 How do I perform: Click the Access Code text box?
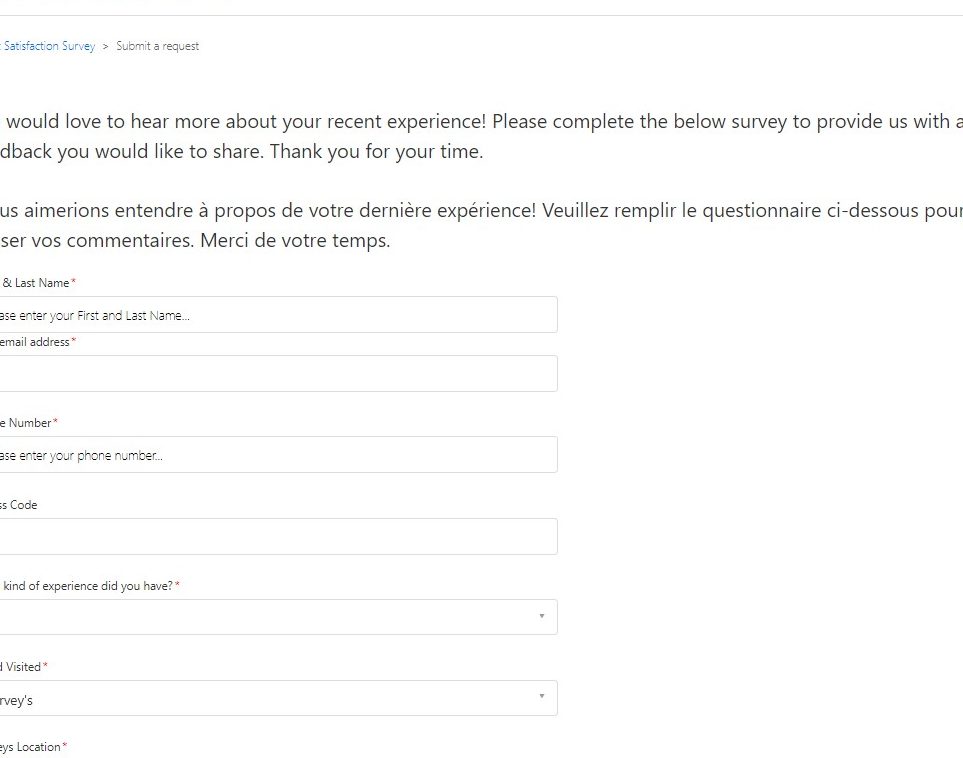click(x=277, y=537)
